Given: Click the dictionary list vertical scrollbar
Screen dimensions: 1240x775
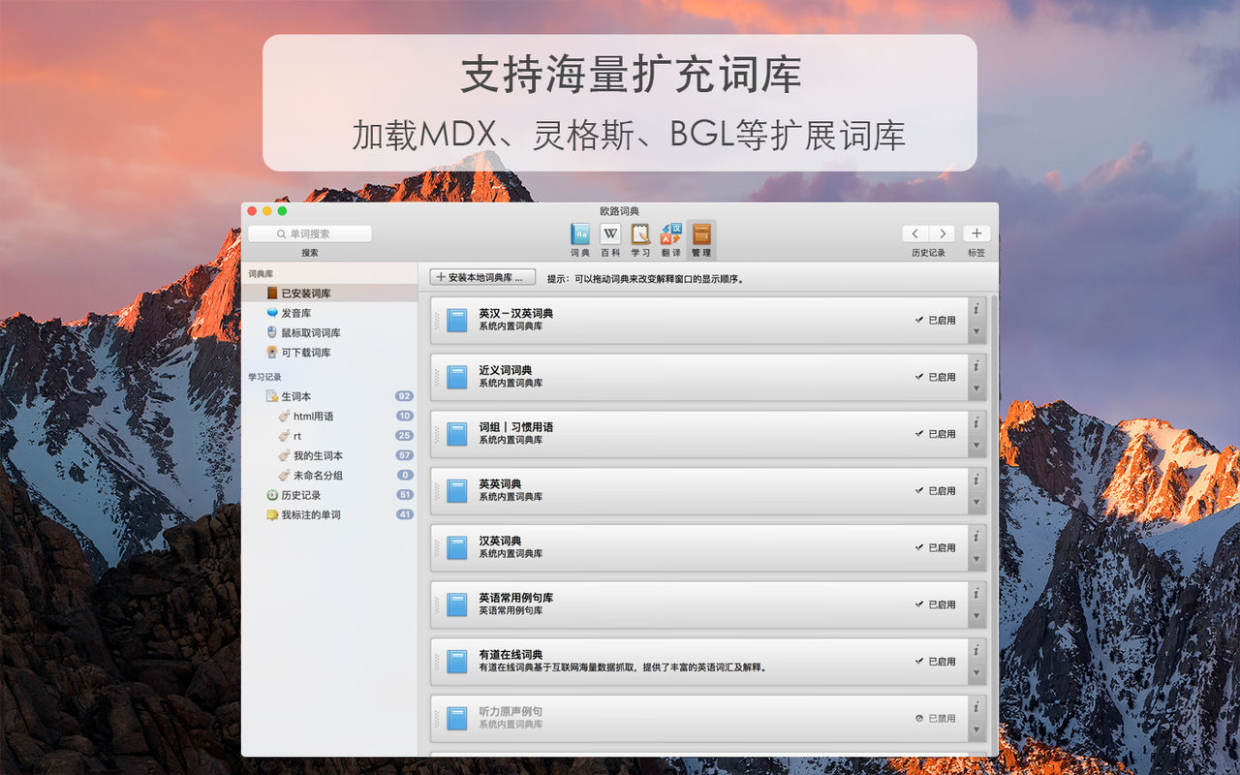Looking at the screenshot, I should click(x=993, y=524).
